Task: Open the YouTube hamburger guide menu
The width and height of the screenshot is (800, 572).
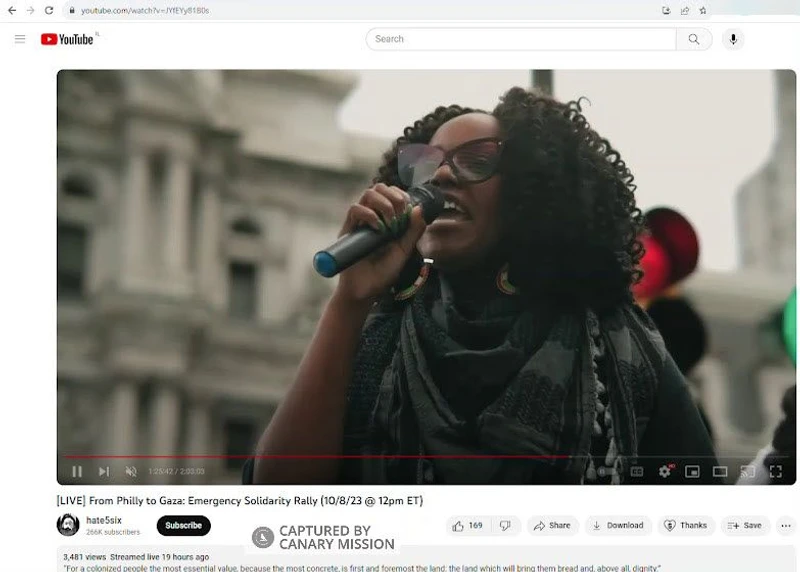Action: pyautogui.click(x=20, y=39)
